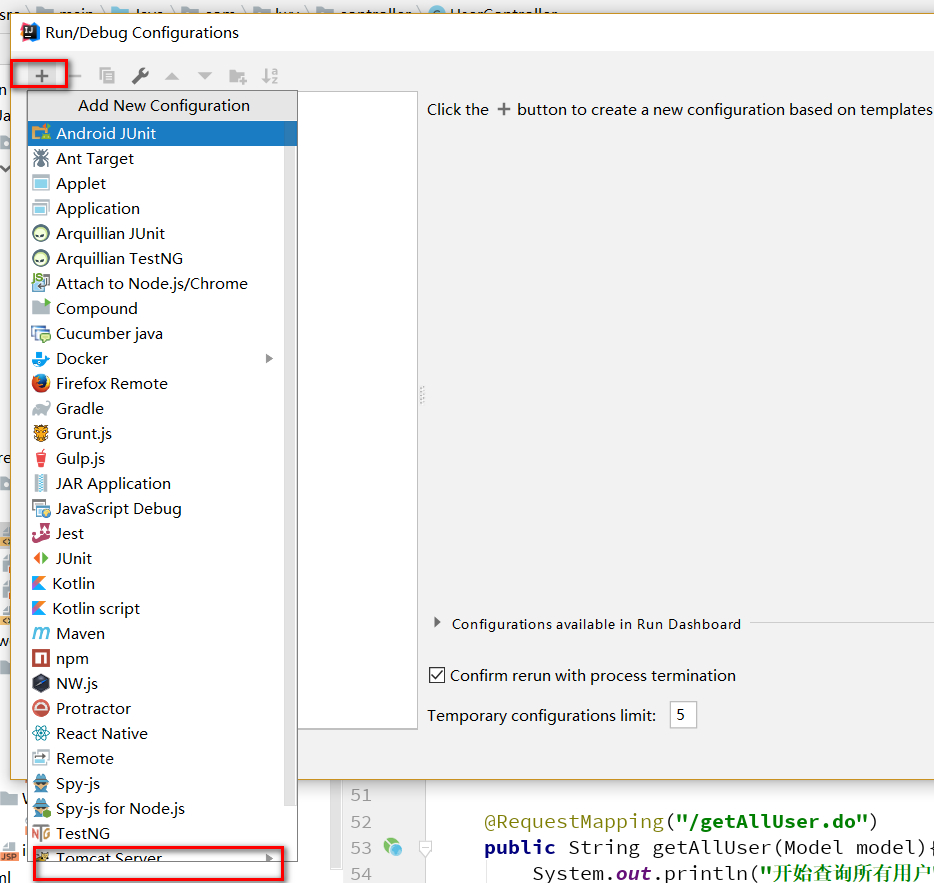Viewport: 934px width, 883px height.
Task: Click the Temporary configurations limit field
Action: 683,714
